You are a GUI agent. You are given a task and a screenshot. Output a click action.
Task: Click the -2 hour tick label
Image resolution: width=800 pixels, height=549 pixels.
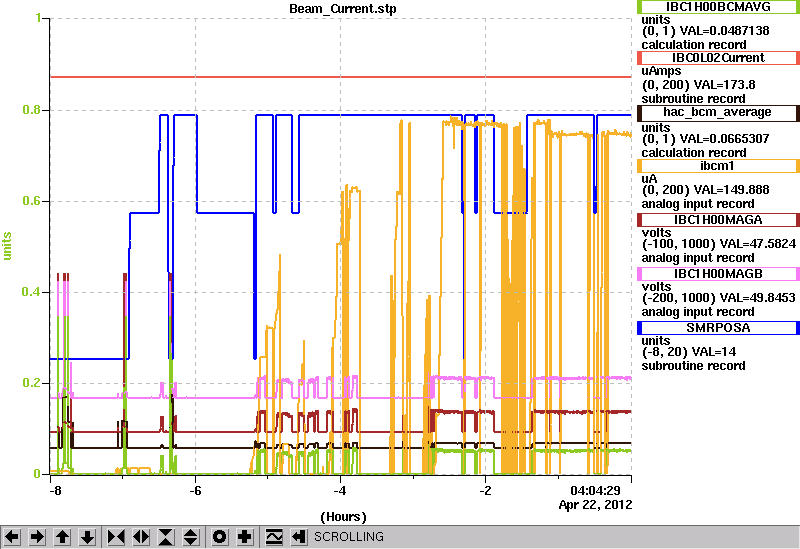tap(485, 491)
